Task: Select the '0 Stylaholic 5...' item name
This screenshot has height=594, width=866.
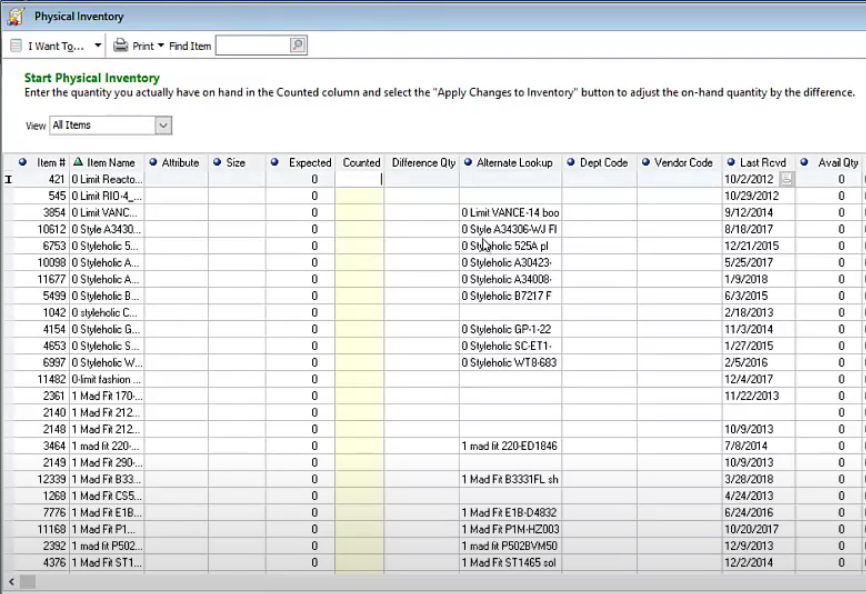Action: pyautogui.click(x=104, y=246)
